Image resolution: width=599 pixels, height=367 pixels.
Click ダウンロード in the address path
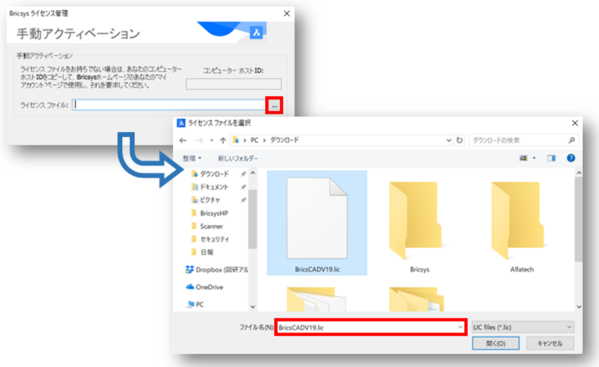(x=285, y=140)
